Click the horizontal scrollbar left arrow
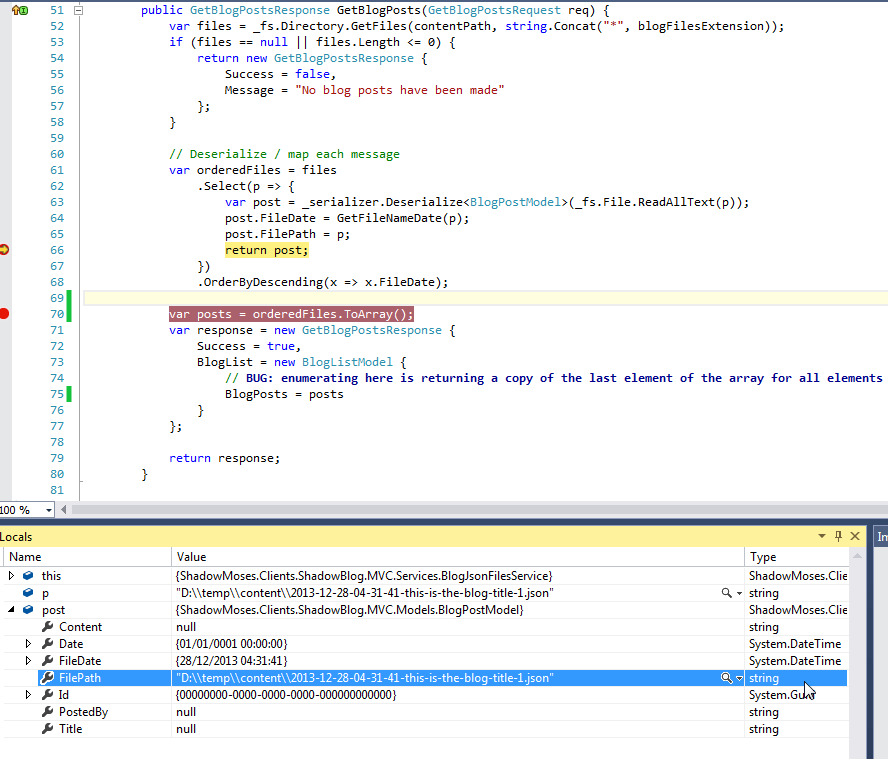Screen dimensions: 888x759 click(x=63, y=510)
